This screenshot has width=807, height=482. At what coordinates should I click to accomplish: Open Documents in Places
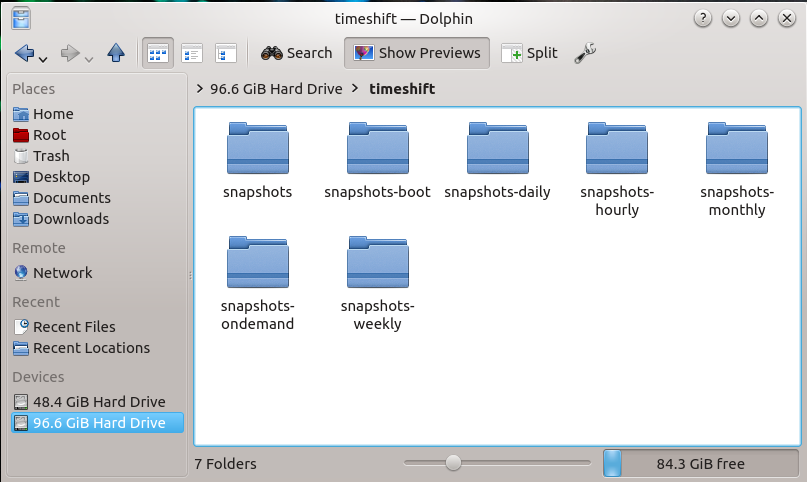[97, 198]
